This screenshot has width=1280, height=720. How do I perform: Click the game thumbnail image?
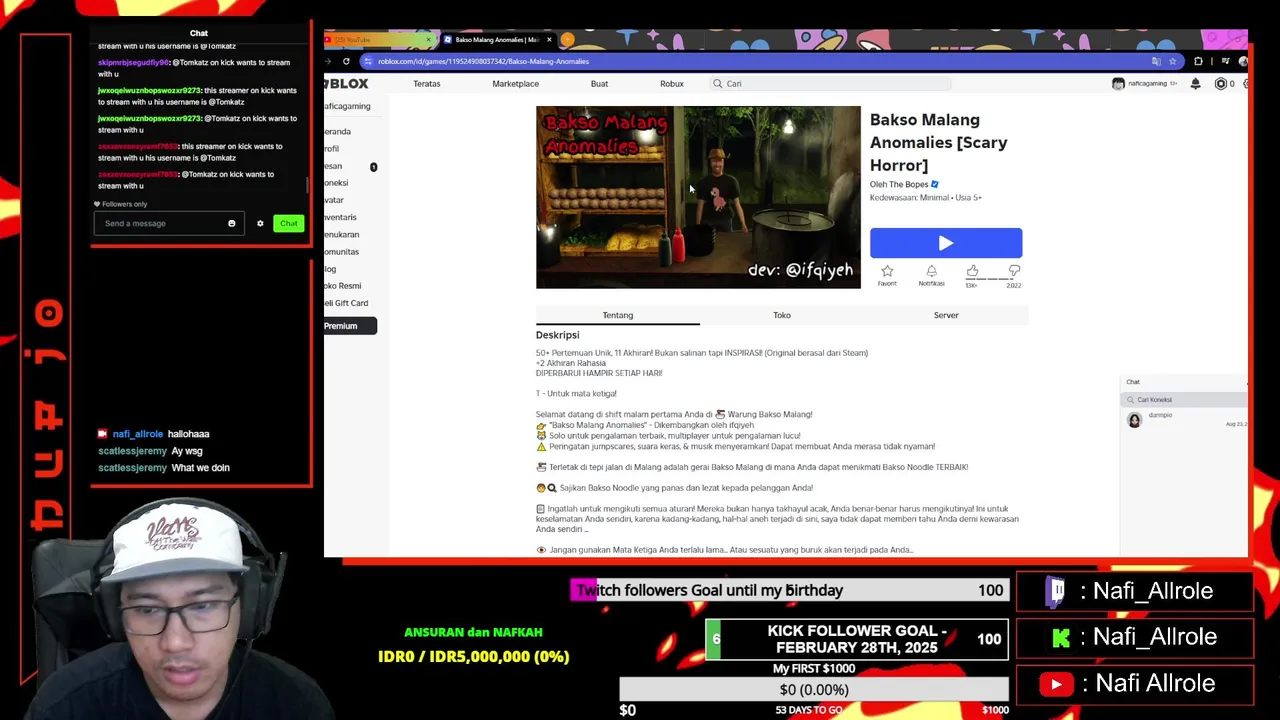(x=698, y=197)
